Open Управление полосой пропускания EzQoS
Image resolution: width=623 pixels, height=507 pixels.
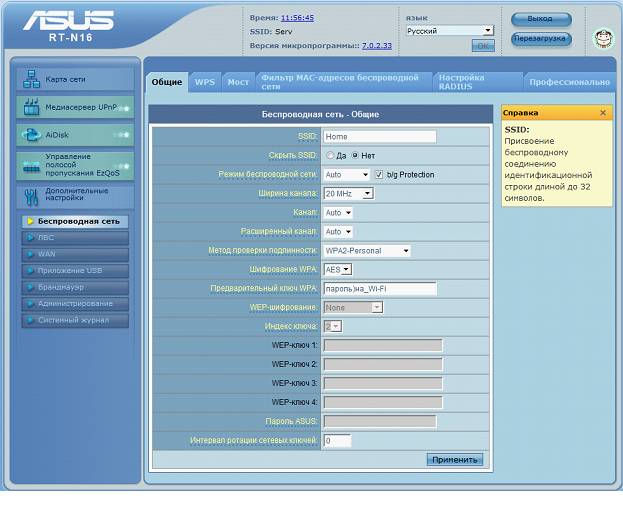(75, 165)
